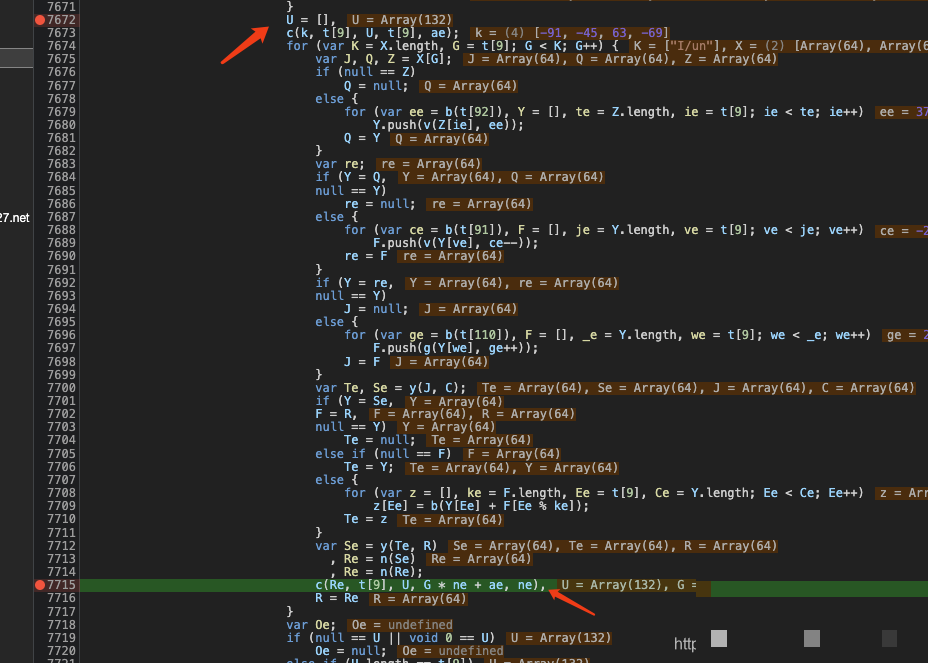Click the light gray square at bottom right
928x663 pixels.
(719, 638)
